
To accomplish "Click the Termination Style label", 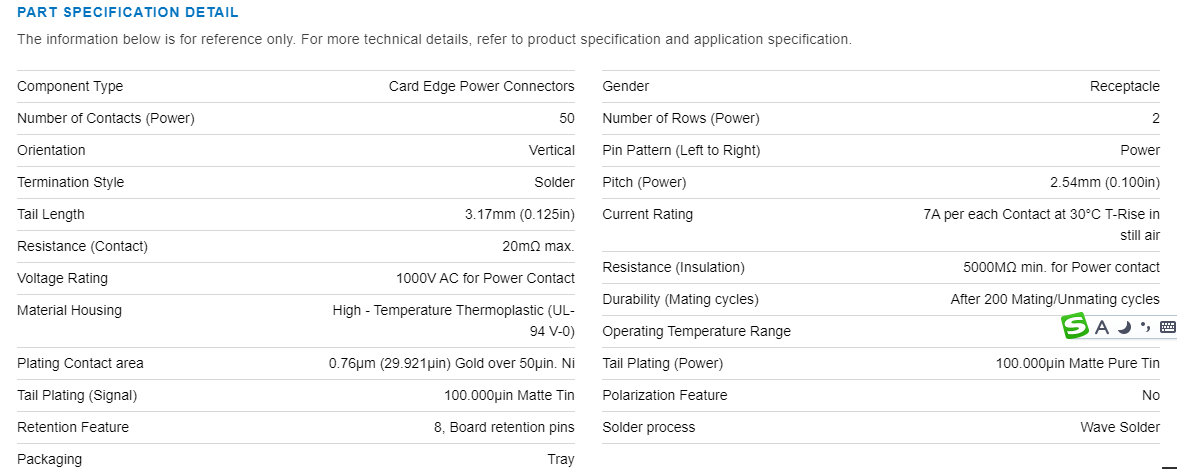I will 71,182.
